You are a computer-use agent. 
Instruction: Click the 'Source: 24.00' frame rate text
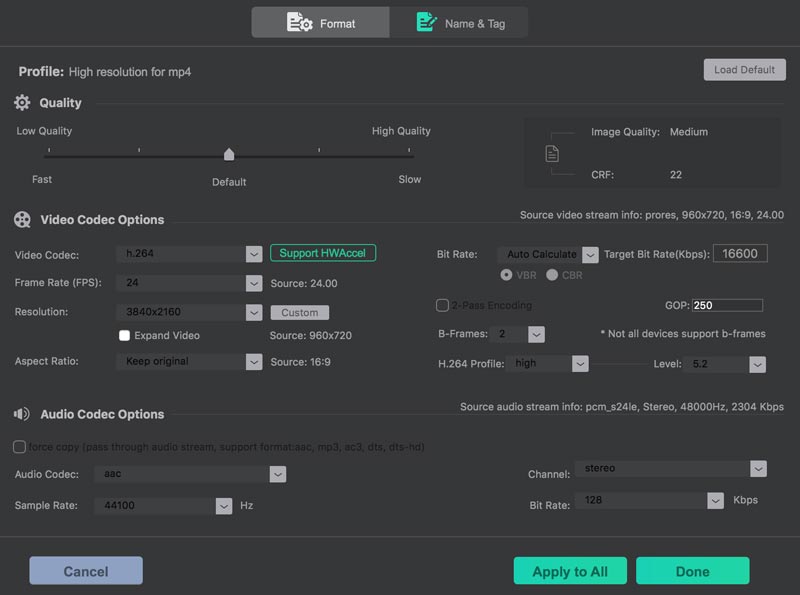(x=304, y=283)
